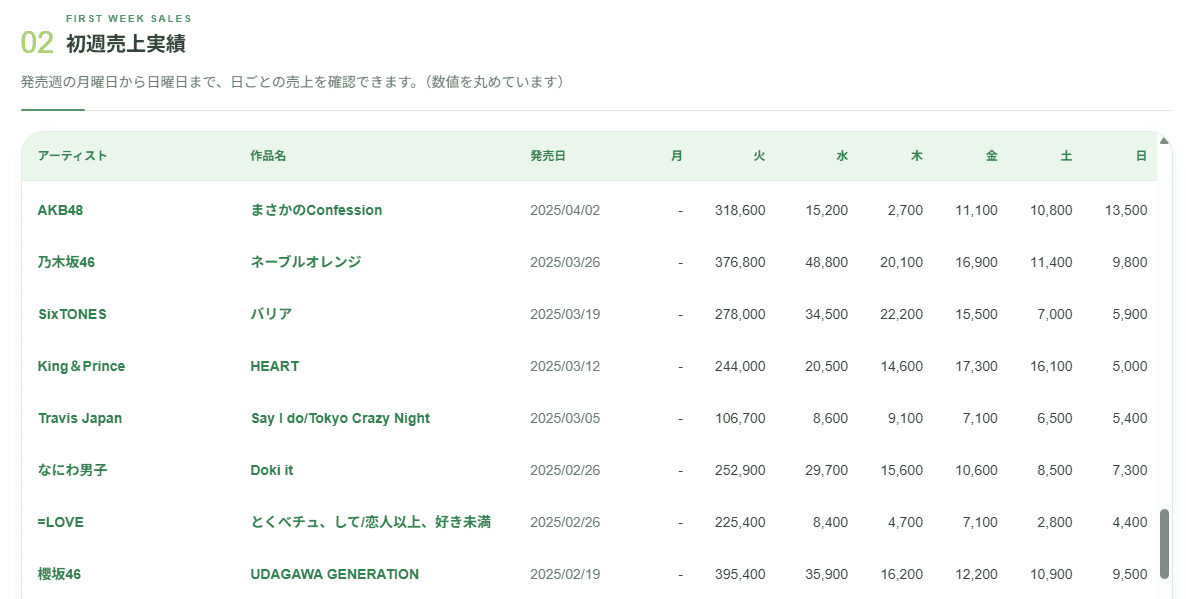Click なにわ男子 Friday value 10,600
1186x599 pixels.
[x=976, y=470]
